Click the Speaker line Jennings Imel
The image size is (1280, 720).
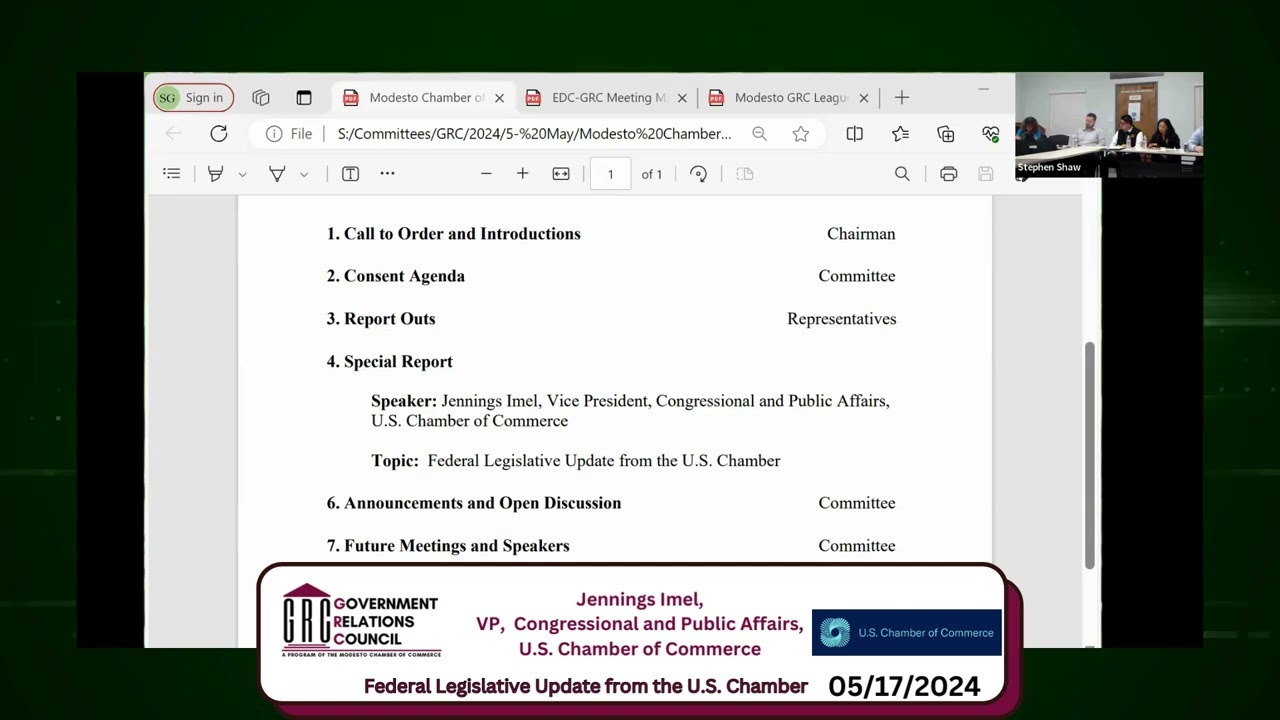coord(630,411)
